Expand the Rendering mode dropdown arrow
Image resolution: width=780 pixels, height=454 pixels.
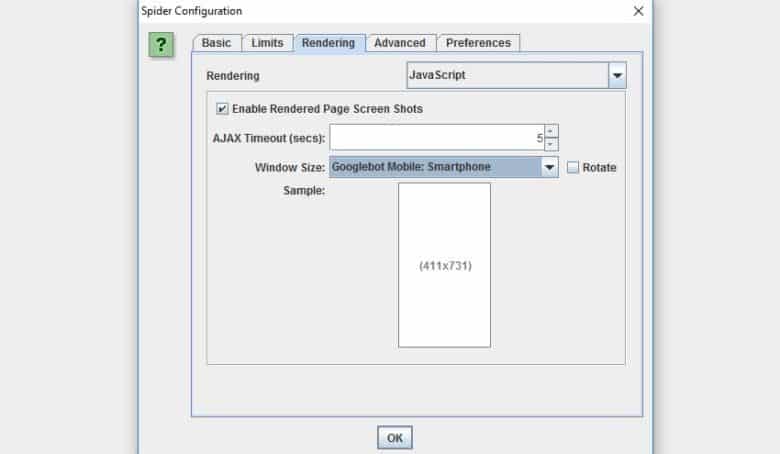(x=617, y=75)
